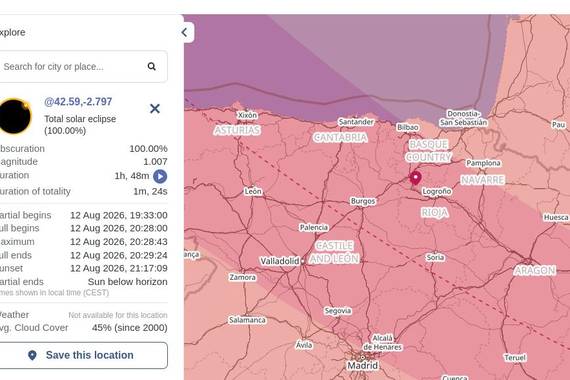Click the CASTILE AND LEÓN region label
The image size is (570, 380).
click(x=334, y=252)
